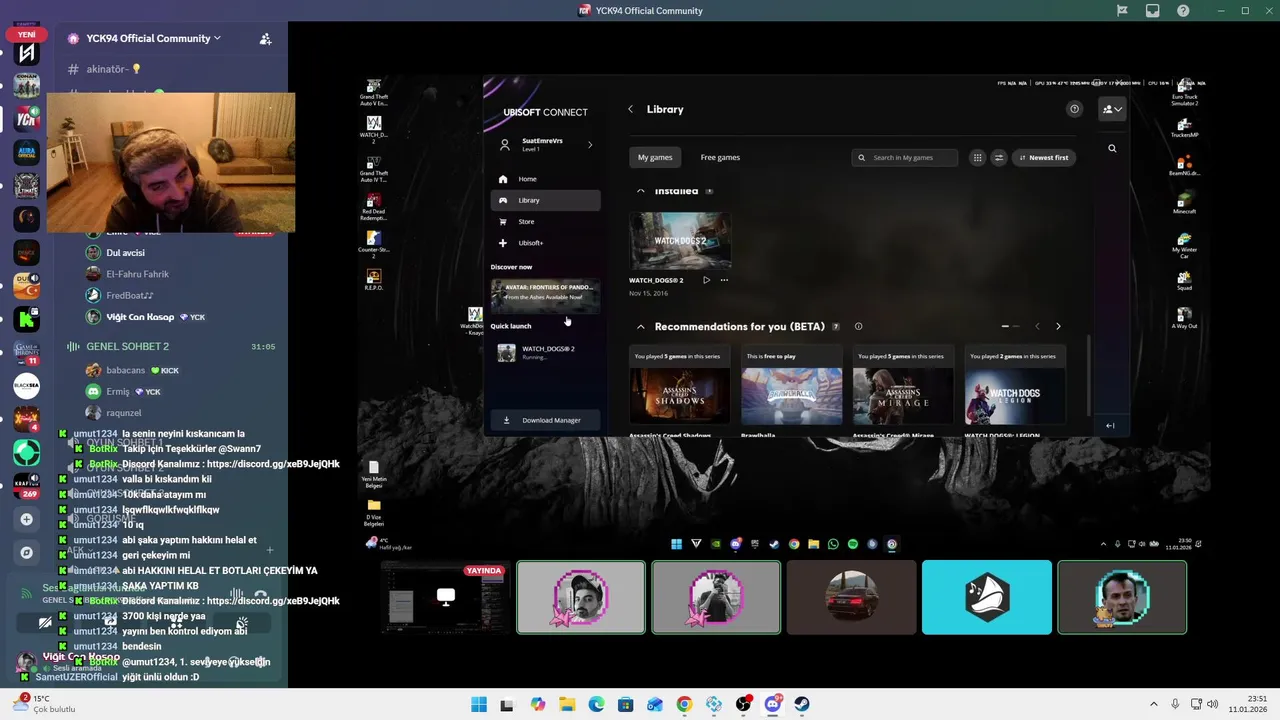The image size is (1280, 720).
Task: Open the library filter settings icon
Action: 998,157
